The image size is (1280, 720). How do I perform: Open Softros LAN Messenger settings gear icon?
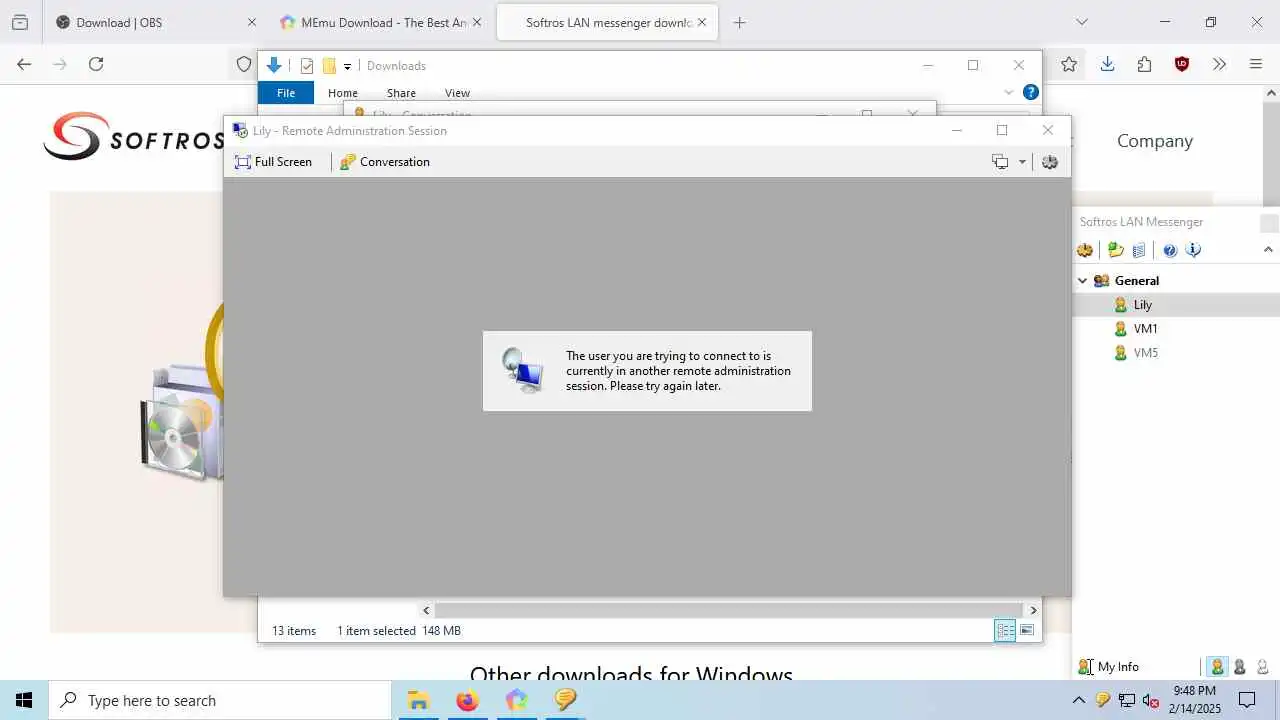coord(1085,250)
